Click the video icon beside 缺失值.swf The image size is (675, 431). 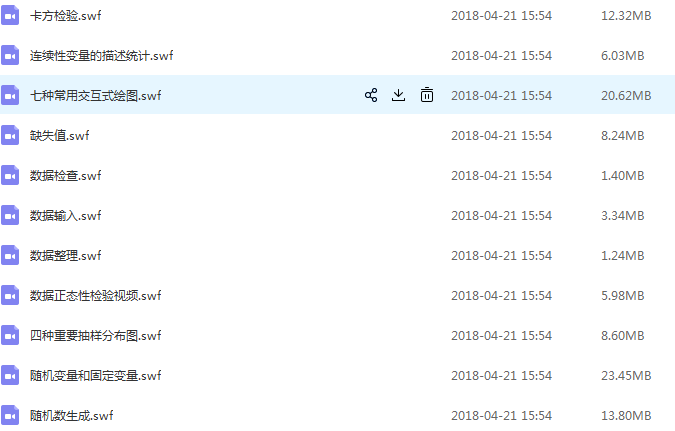pos(10,136)
